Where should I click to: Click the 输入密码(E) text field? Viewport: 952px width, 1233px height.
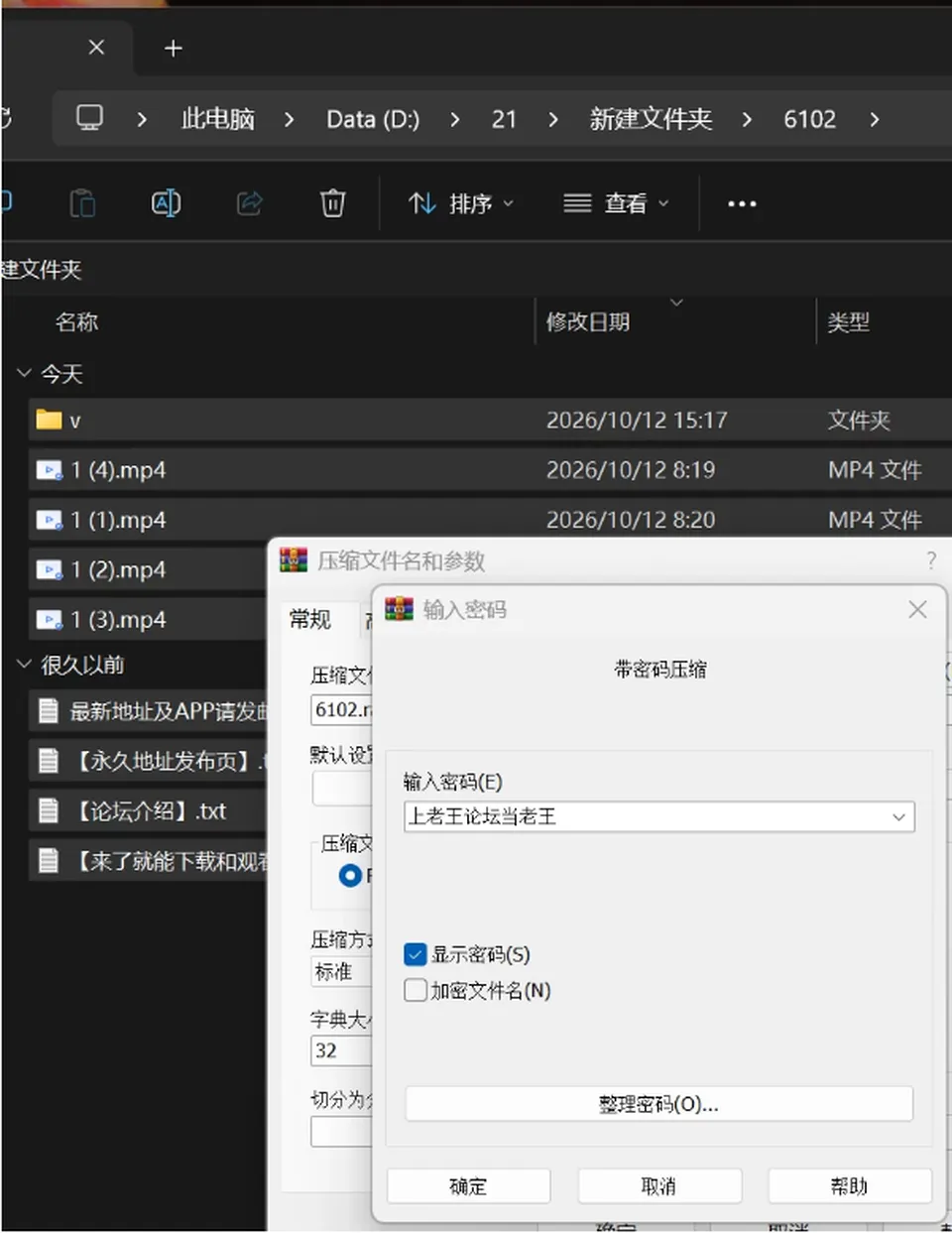(646, 816)
